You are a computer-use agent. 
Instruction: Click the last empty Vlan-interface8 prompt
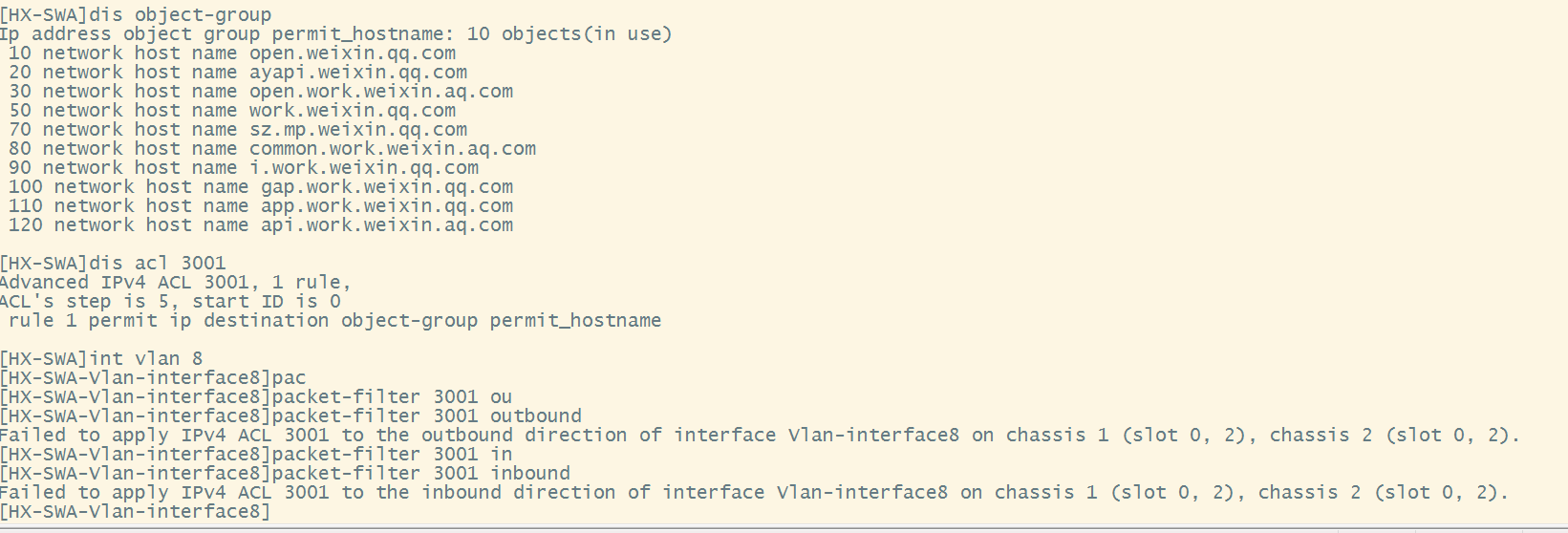click(x=135, y=512)
